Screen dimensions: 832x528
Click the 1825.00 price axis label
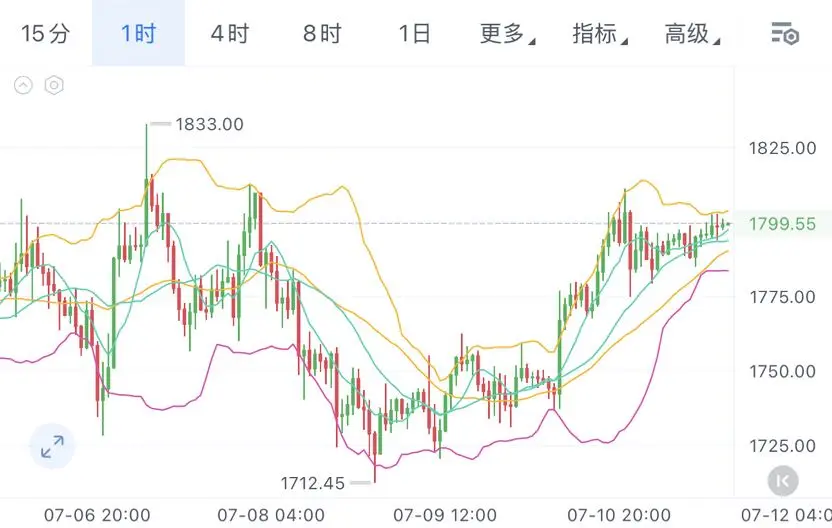coord(782,148)
